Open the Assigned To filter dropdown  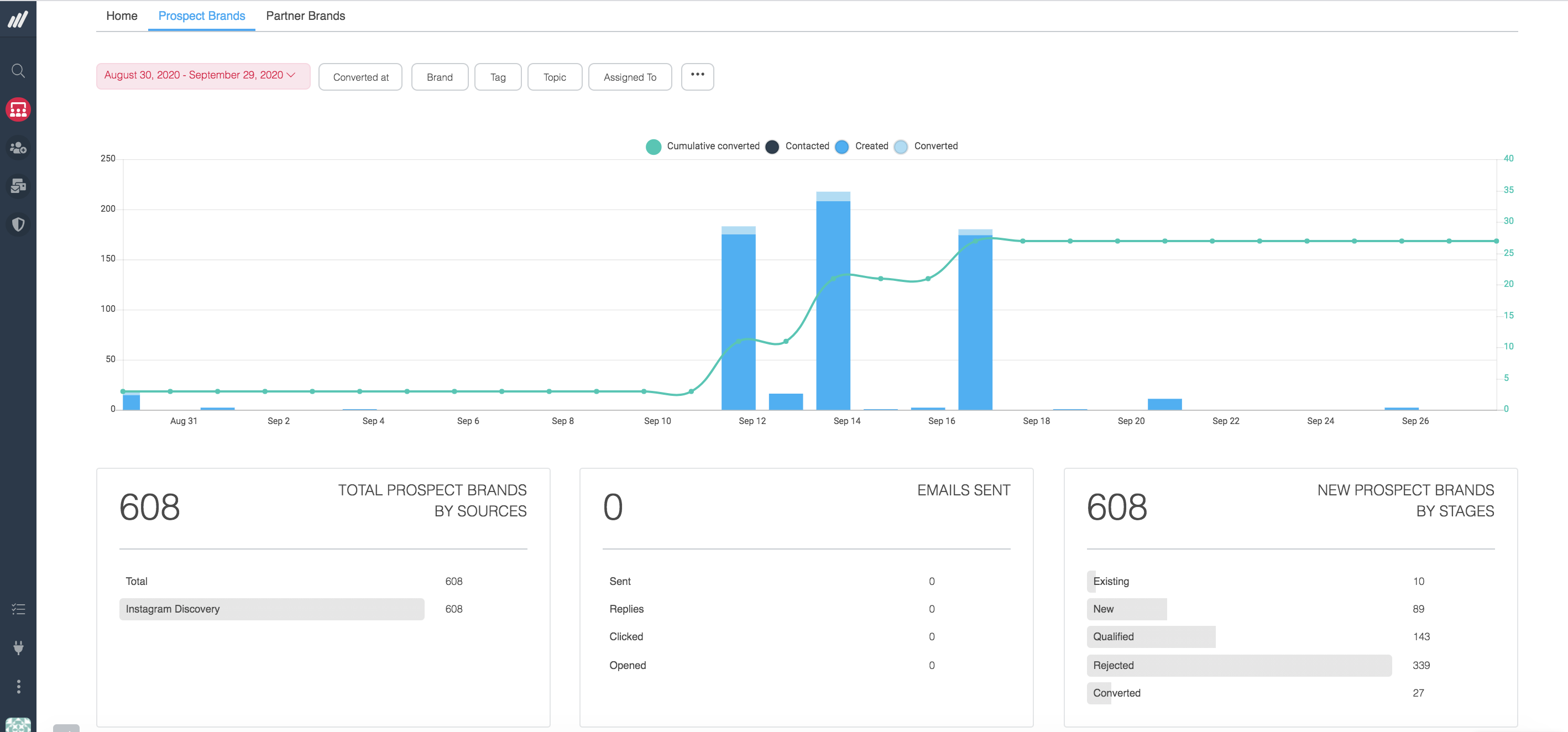coord(629,77)
